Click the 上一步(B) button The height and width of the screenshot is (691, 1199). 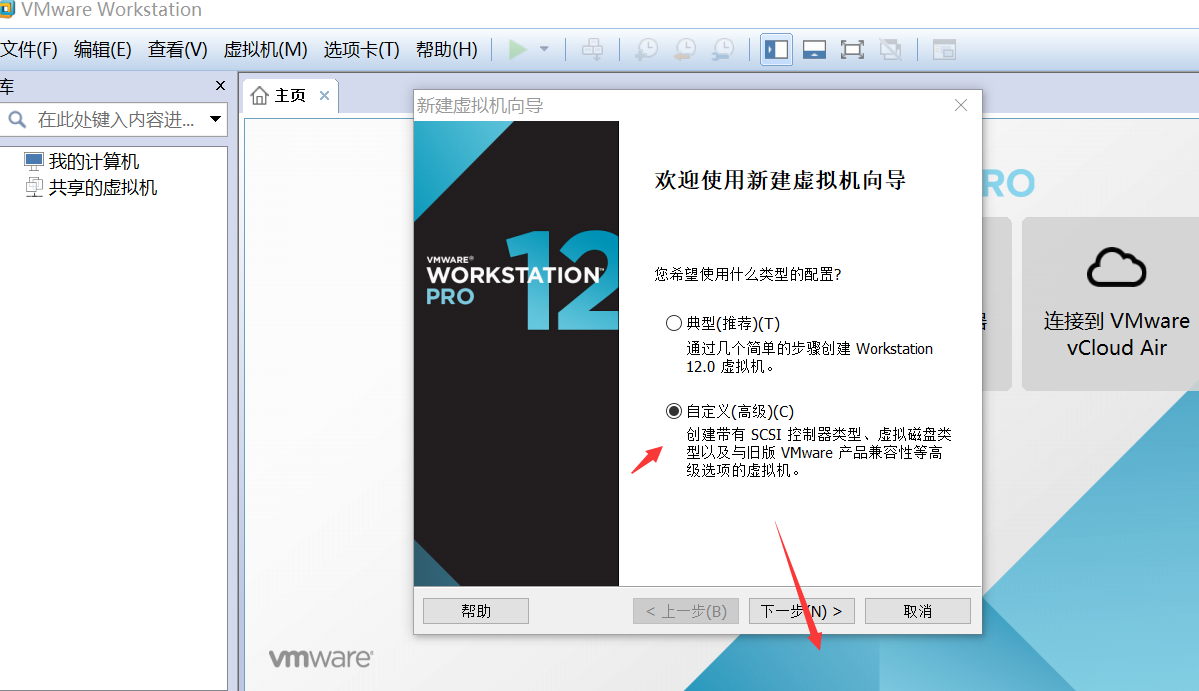click(x=686, y=611)
